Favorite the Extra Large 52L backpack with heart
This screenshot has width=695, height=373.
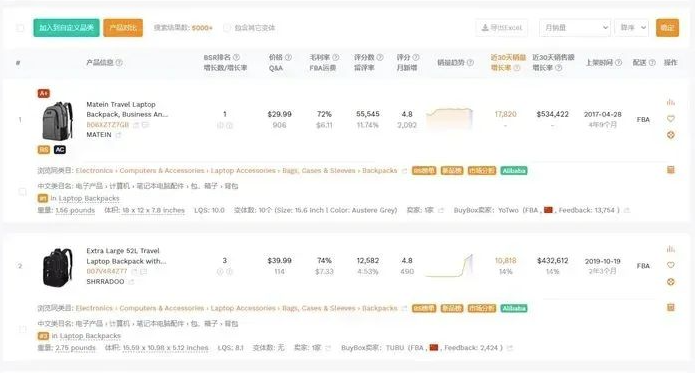[x=671, y=265]
